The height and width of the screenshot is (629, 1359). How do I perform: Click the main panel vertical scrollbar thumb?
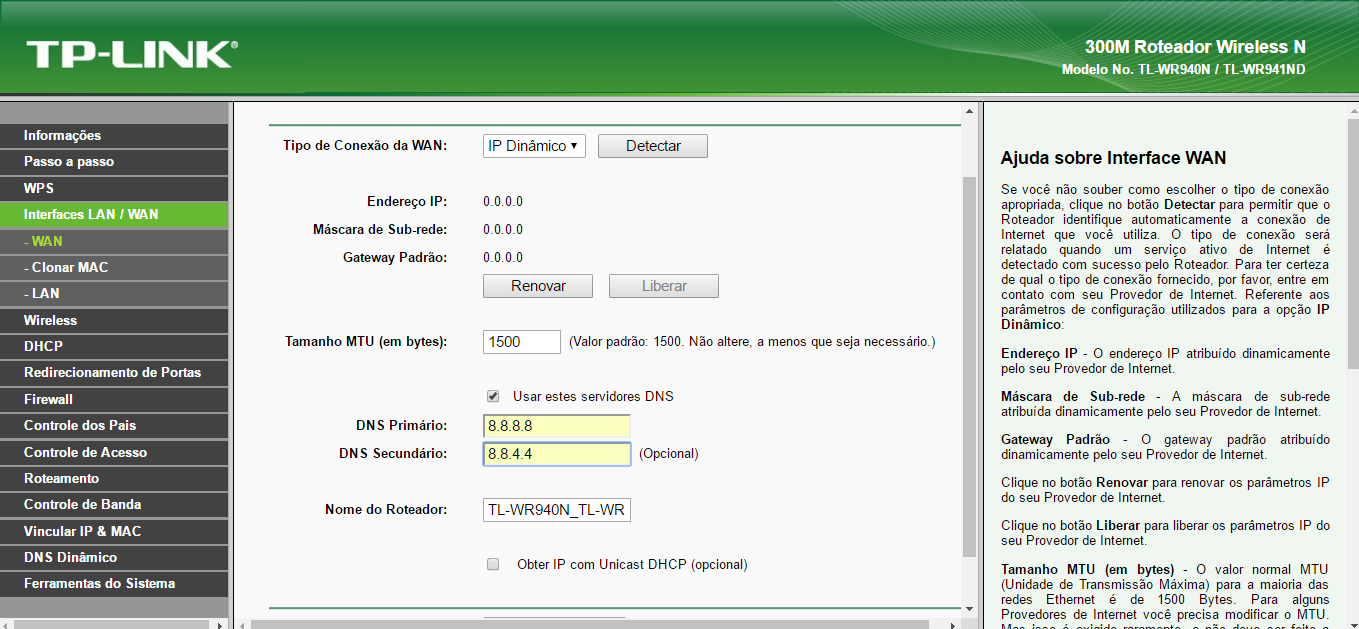(x=968, y=367)
